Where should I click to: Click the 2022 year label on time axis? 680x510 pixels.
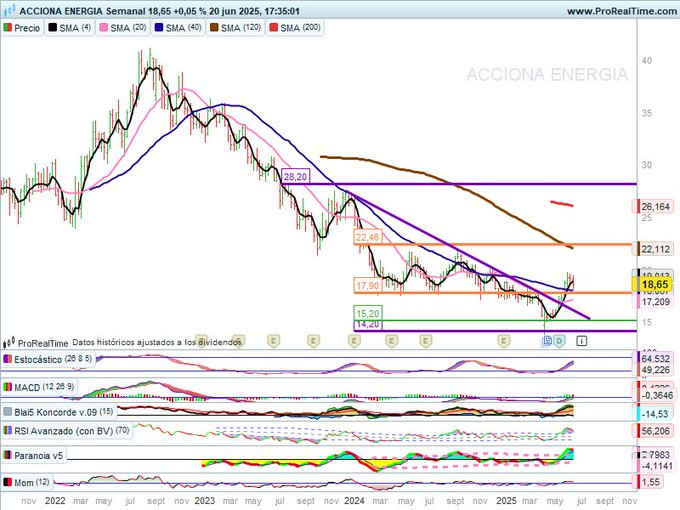tap(55, 501)
